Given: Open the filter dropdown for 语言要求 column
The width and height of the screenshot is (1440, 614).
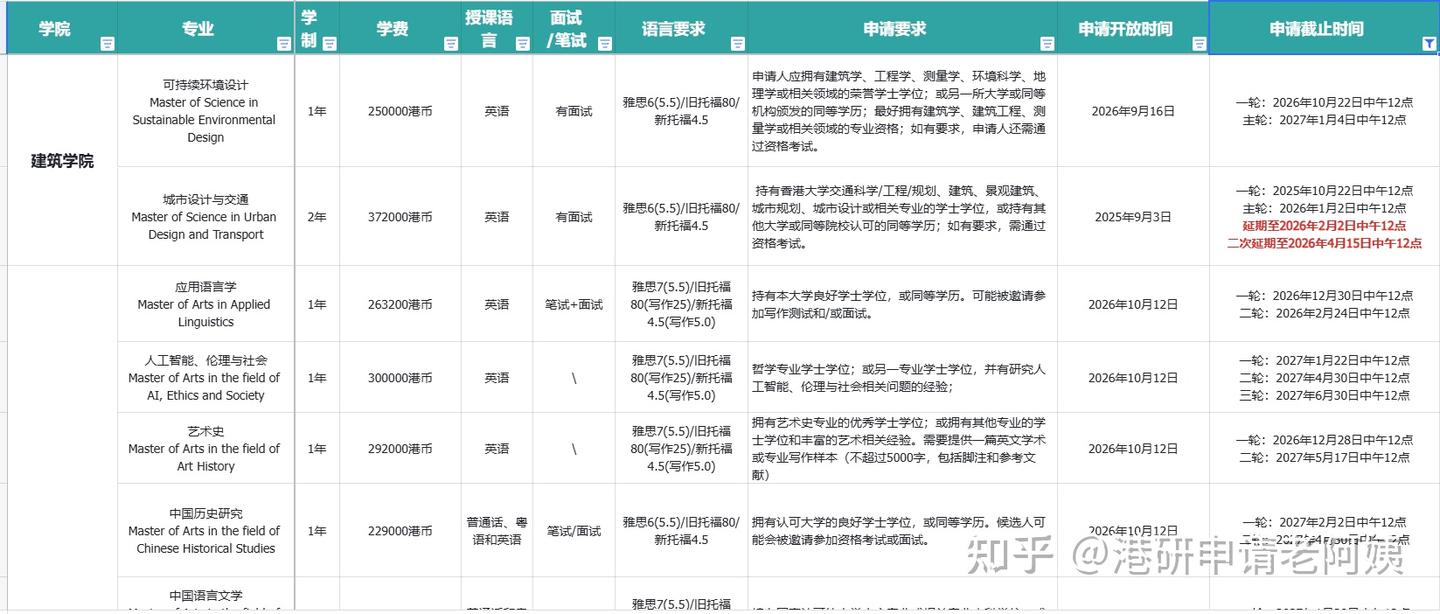Looking at the screenshot, I should pyautogui.click(x=738, y=44).
